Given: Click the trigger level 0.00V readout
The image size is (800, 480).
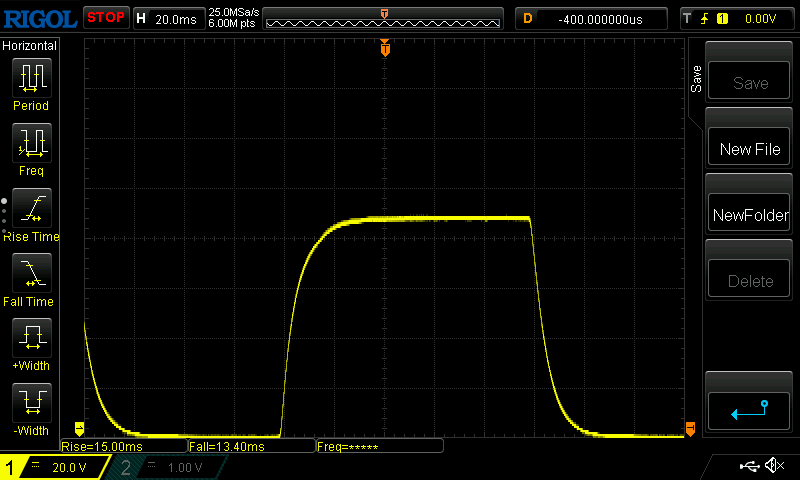Looking at the screenshot, I should [760, 19].
